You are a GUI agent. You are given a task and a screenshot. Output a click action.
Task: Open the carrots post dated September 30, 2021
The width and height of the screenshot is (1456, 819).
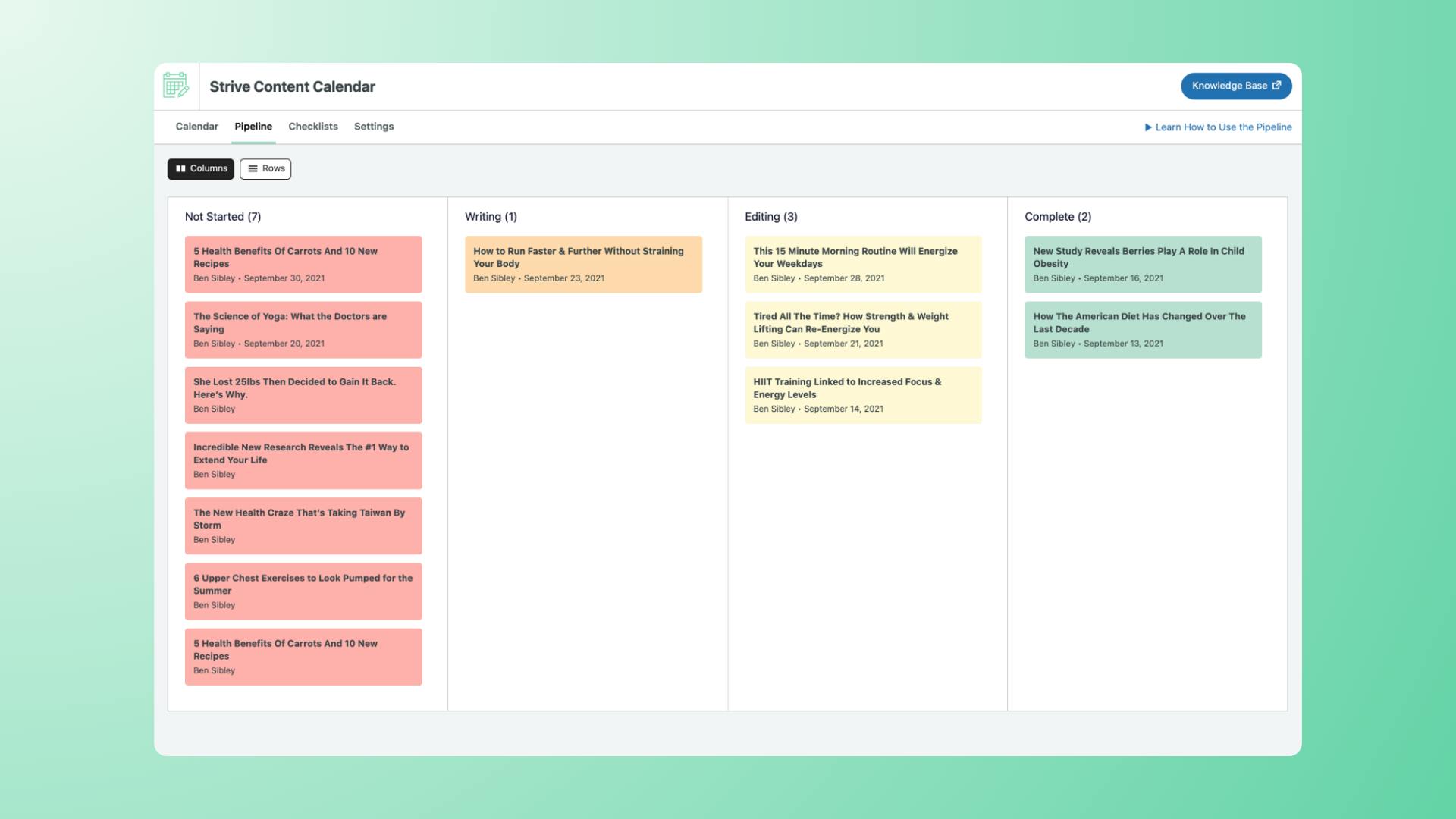coord(303,264)
